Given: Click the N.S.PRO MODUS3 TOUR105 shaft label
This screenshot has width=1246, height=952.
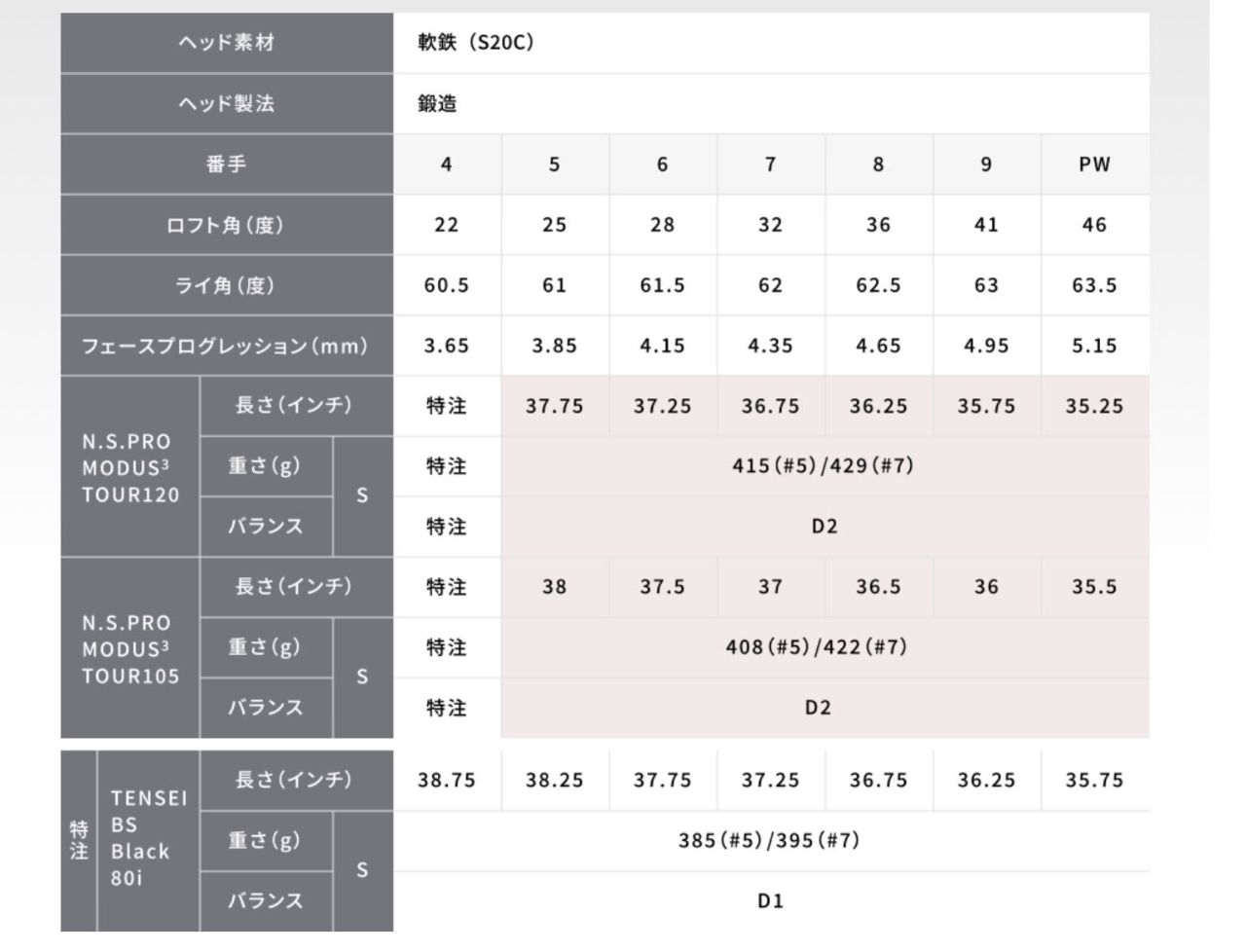Looking at the screenshot, I should [130, 648].
